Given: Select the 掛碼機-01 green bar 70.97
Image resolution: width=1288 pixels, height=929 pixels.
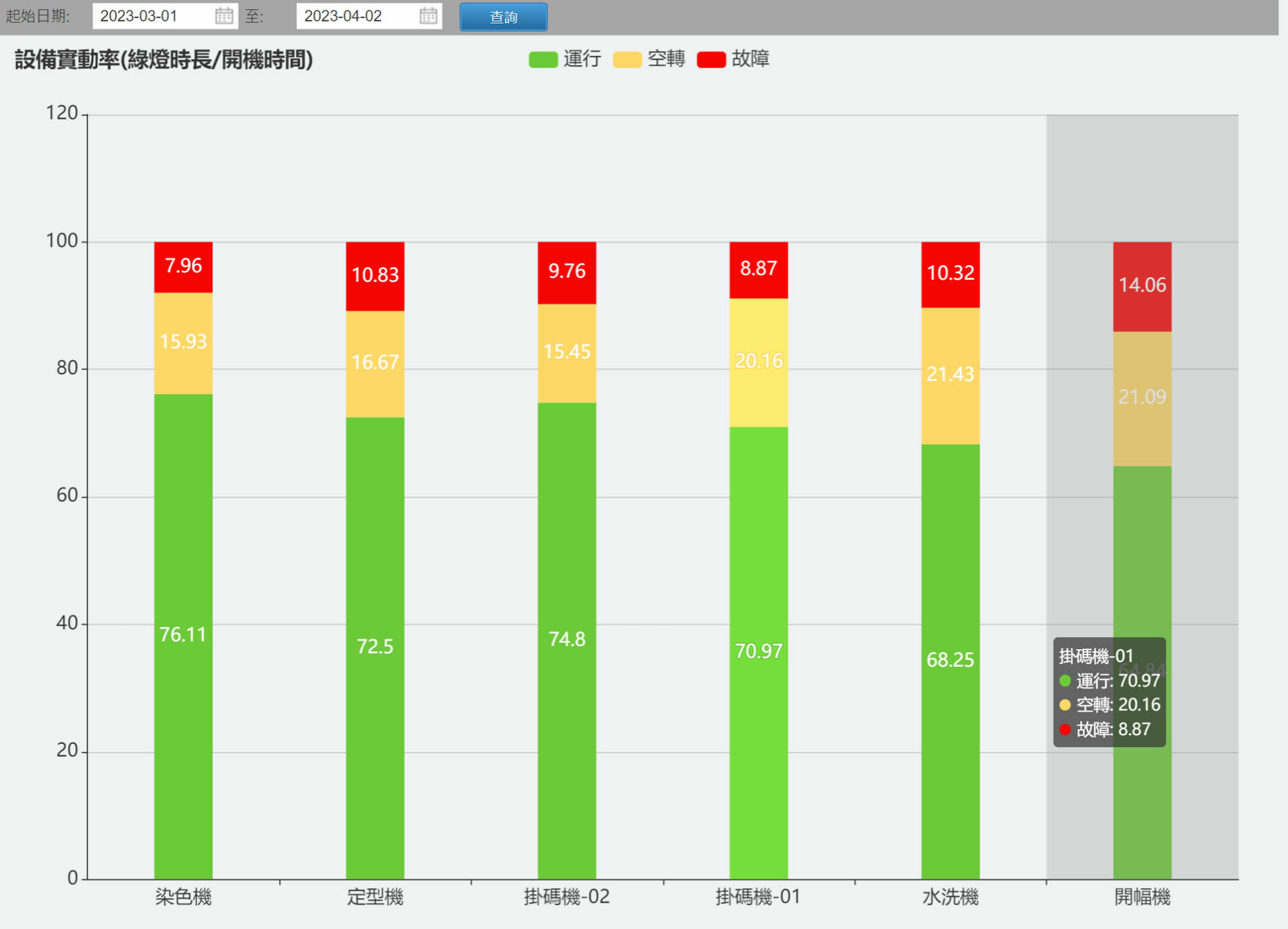Looking at the screenshot, I should coord(759,653).
